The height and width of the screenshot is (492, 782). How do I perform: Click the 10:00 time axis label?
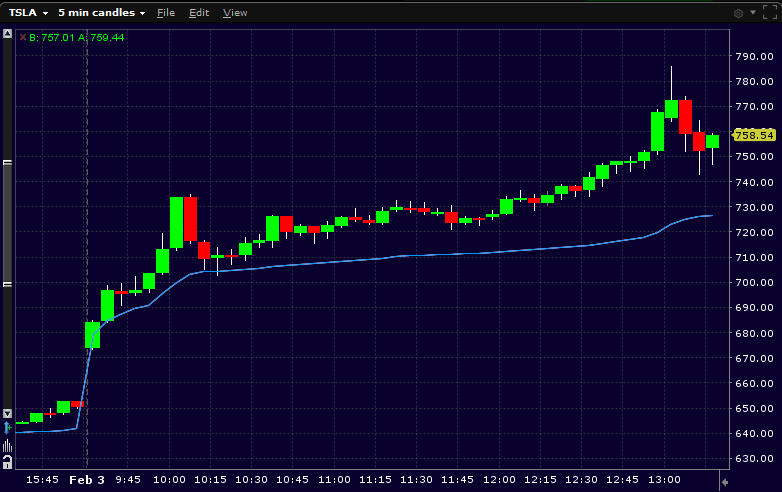click(169, 480)
